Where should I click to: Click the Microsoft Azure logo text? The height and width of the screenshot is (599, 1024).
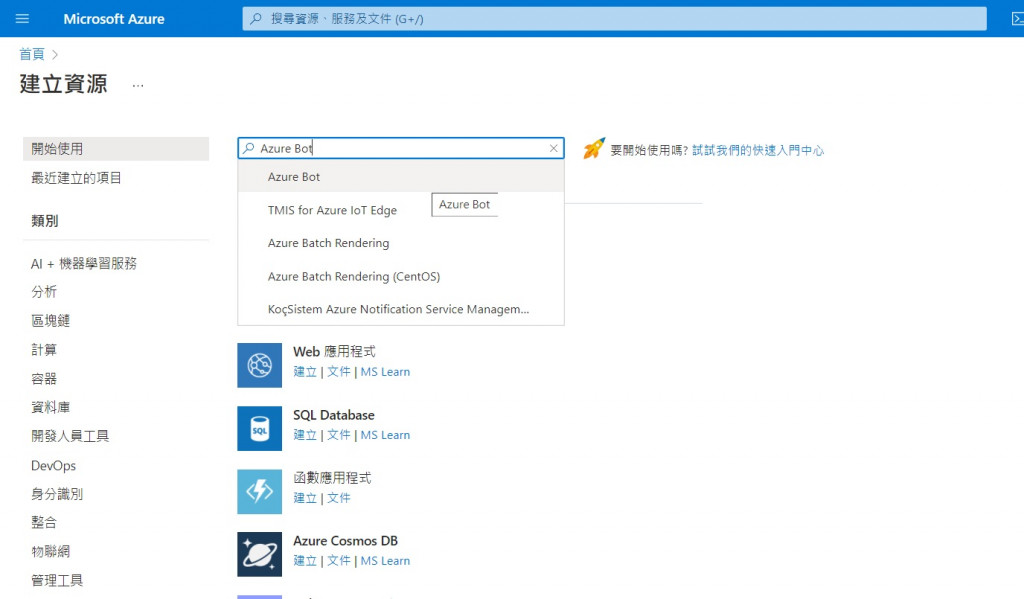[114, 19]
